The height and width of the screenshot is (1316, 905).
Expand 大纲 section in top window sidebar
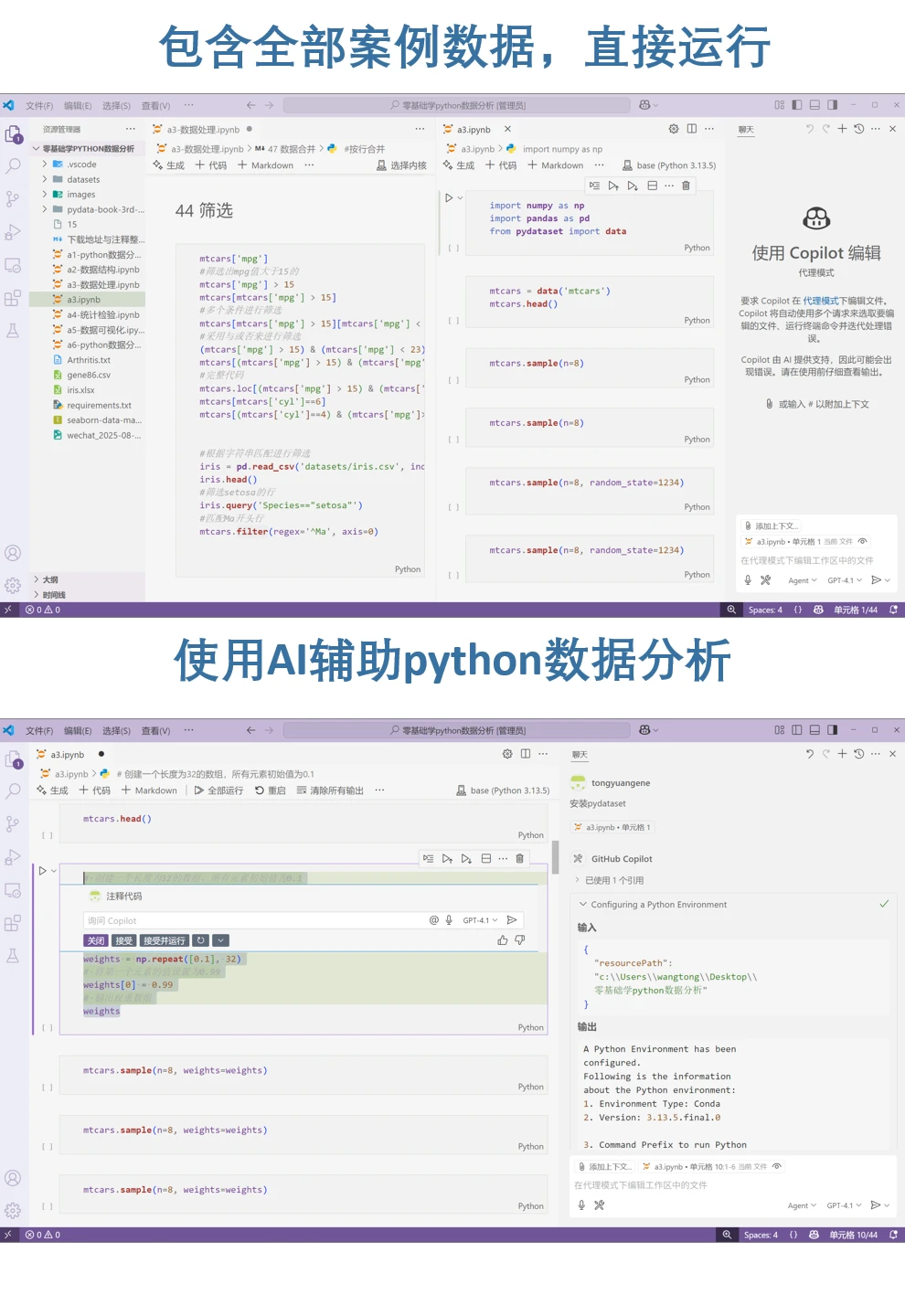click(87, 579)
